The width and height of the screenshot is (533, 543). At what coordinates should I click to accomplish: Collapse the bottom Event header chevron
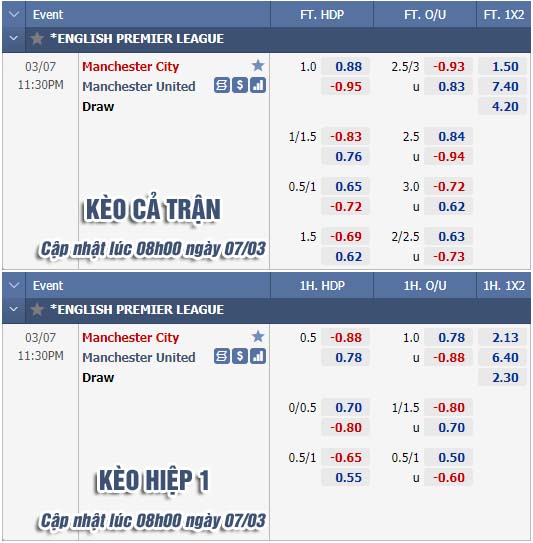click(x=14, y=286)
